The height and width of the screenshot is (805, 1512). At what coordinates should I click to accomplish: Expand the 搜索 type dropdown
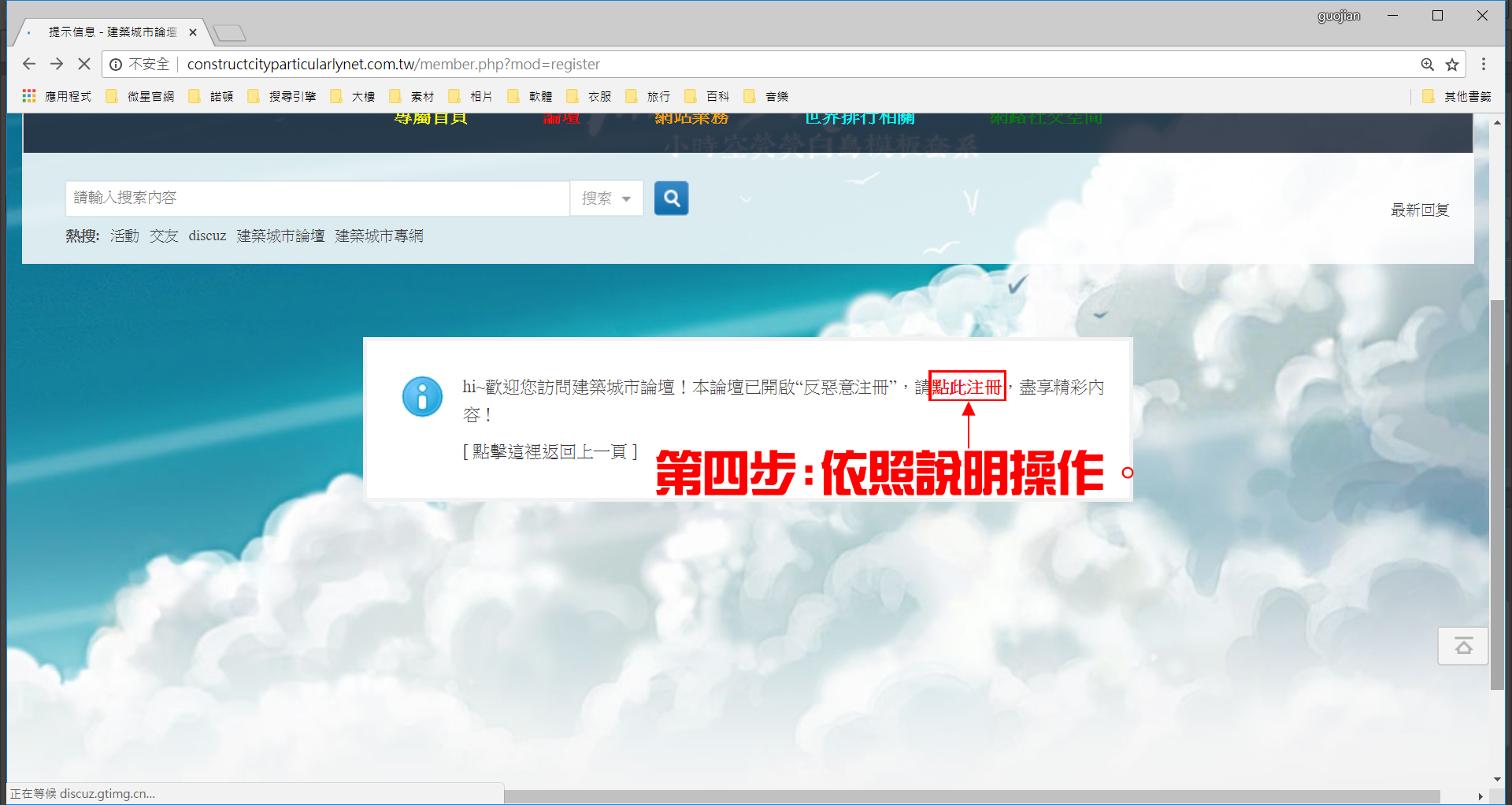tap(606, 198)
